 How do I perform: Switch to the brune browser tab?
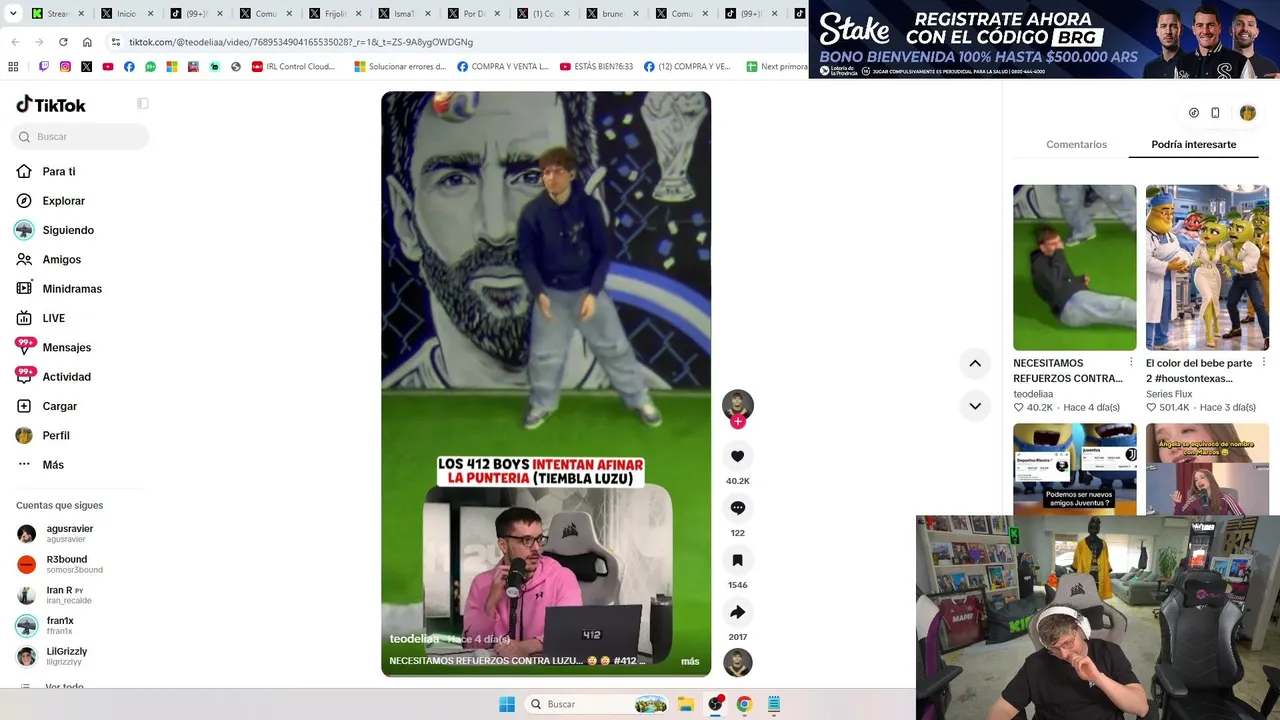click(x=613, y=14)
